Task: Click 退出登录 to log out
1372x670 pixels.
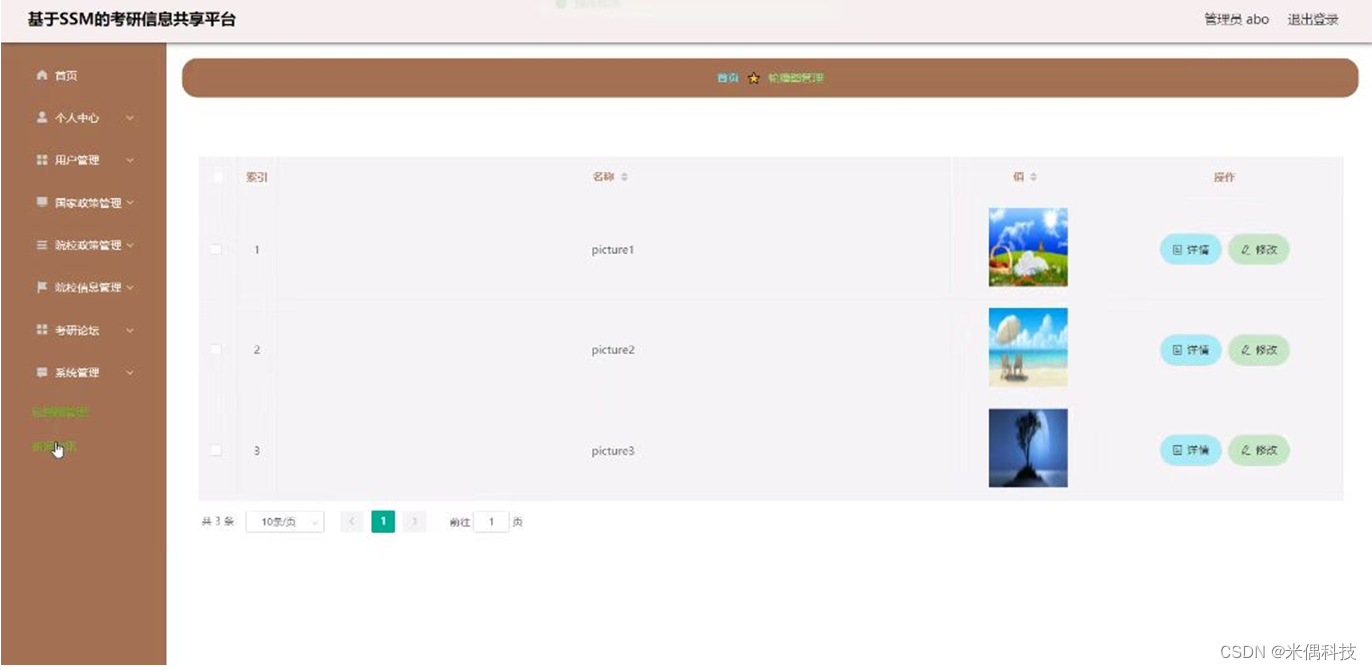Action: (1312, 19)
